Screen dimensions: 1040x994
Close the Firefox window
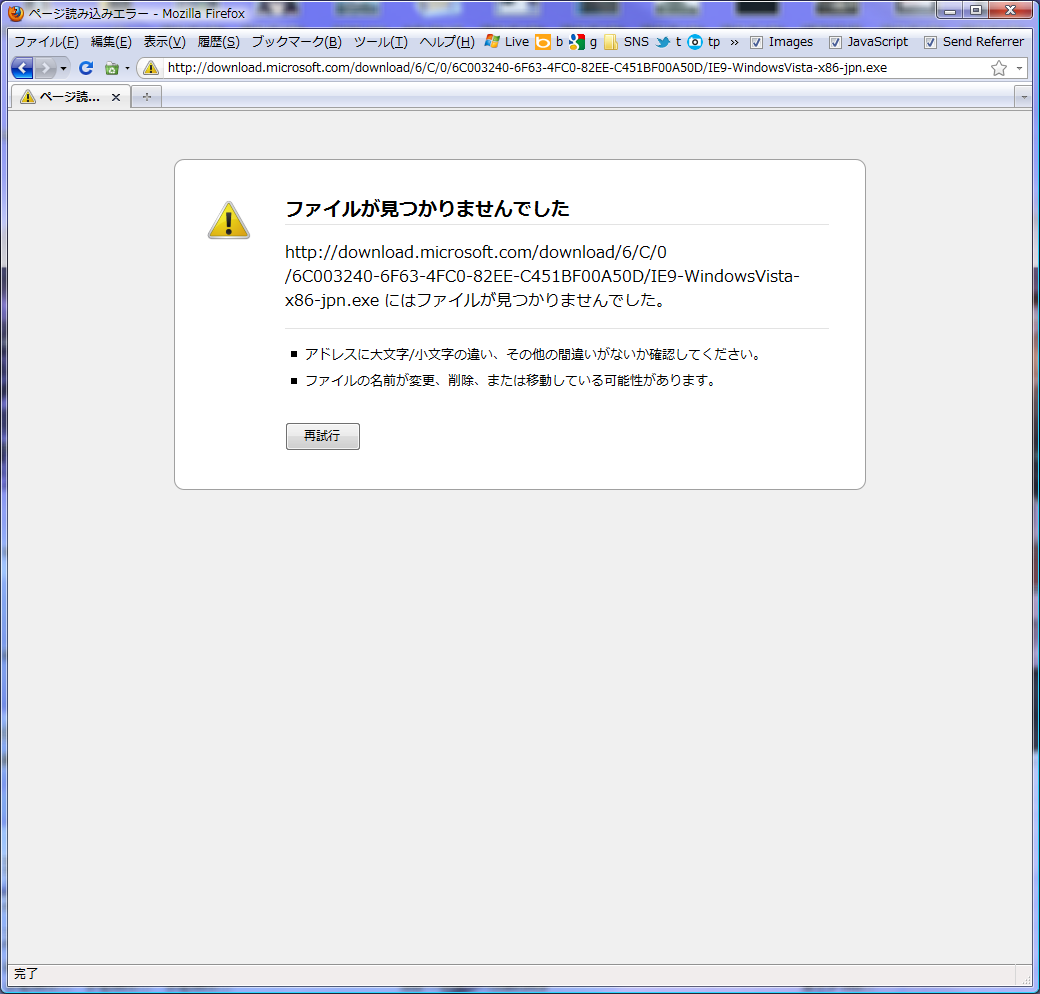tap(1011, 11)
